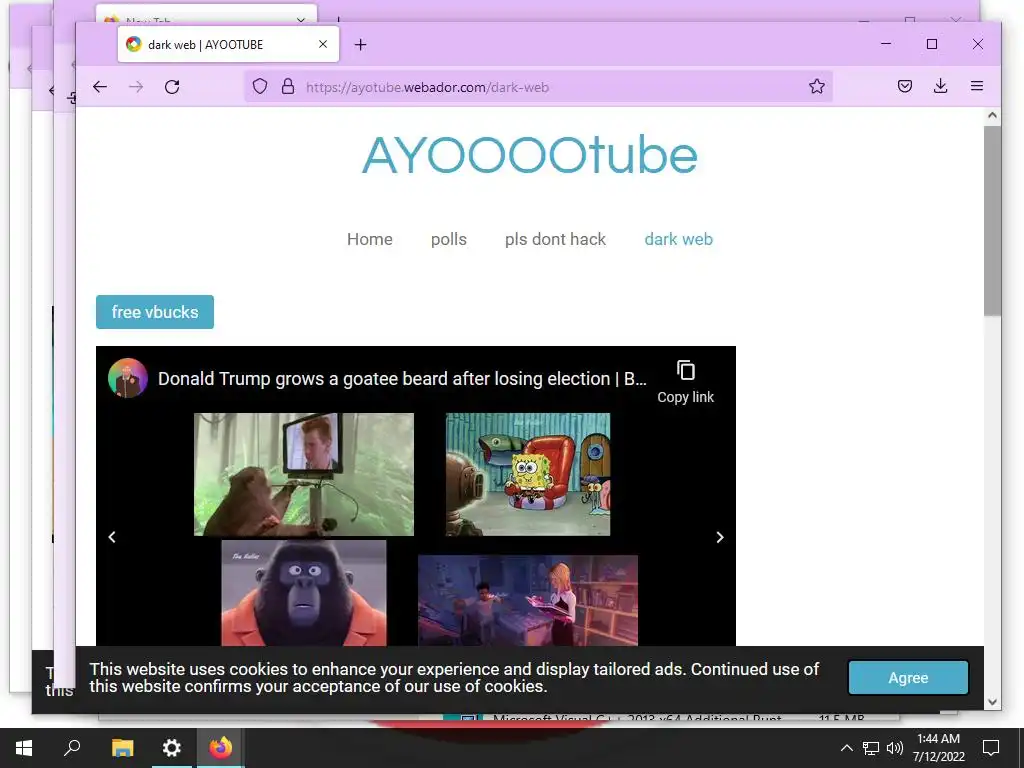1024x768 pixels.
Task: Go back using the browser back arrow
Action: (x=99, y=87)
